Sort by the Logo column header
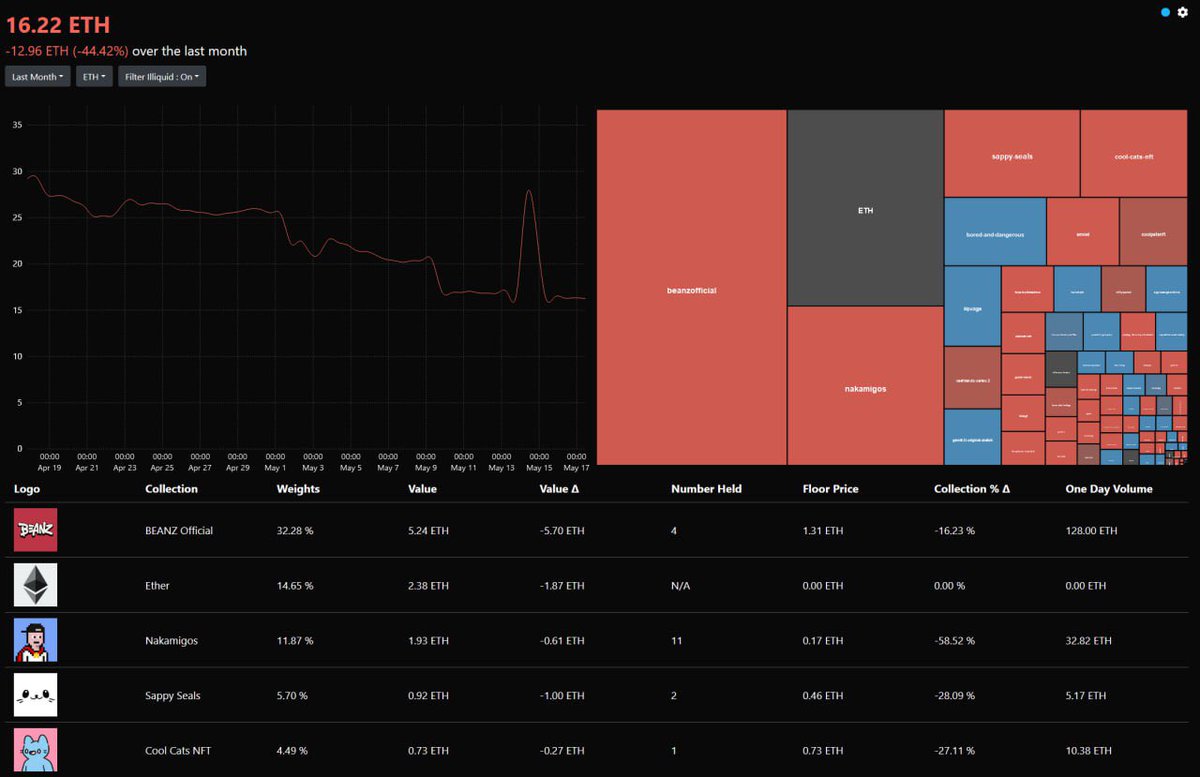 (27, 489)
